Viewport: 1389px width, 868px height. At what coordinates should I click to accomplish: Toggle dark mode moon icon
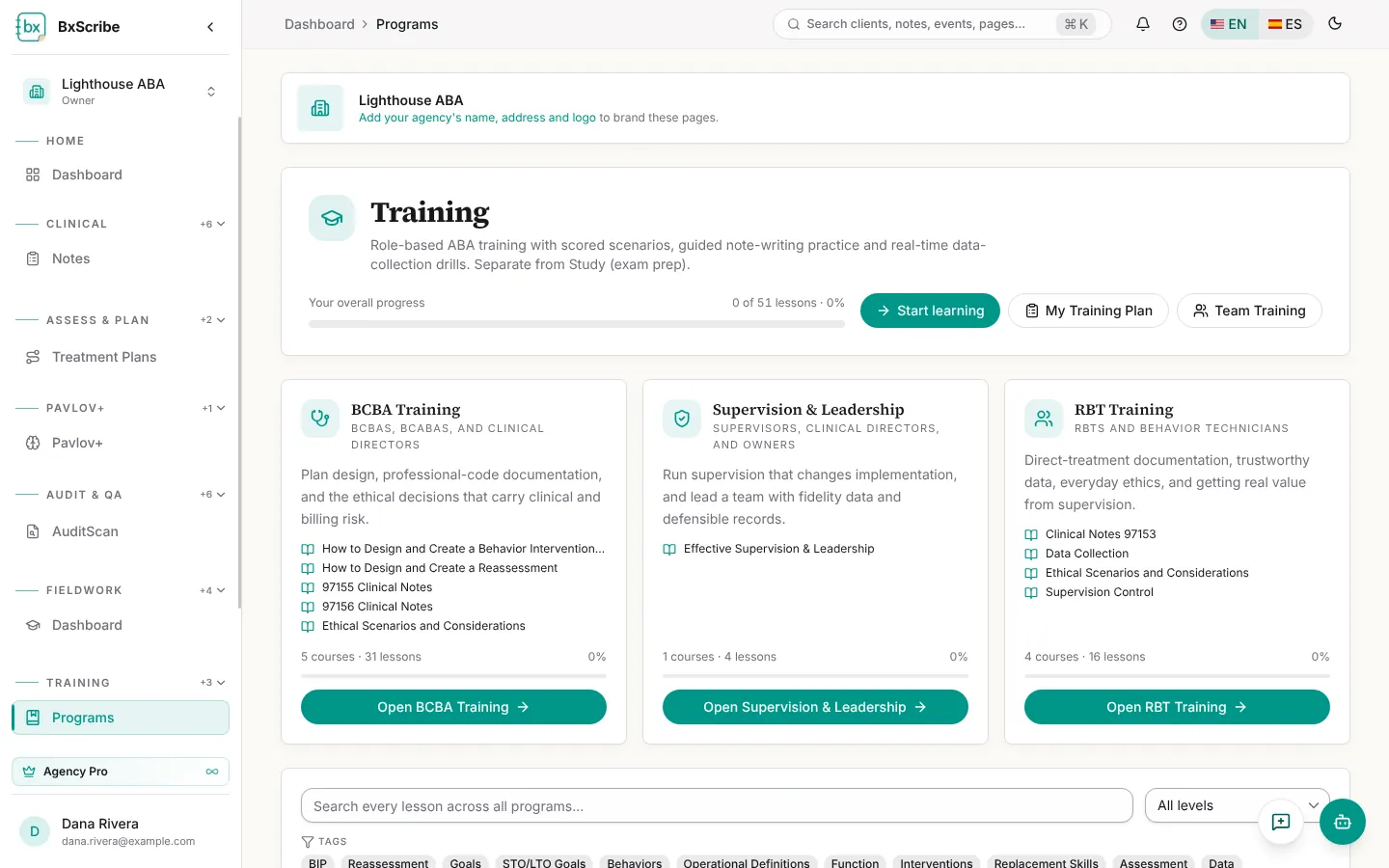1335,24
